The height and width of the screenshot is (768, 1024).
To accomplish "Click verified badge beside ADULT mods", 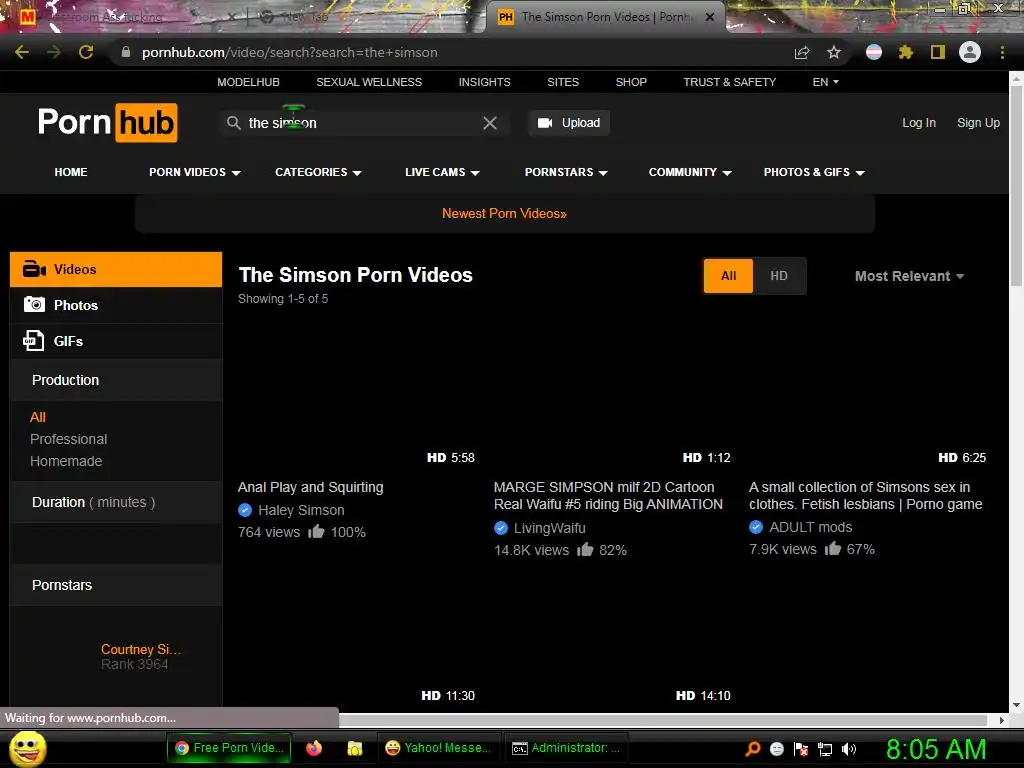I will coord(756,527).
